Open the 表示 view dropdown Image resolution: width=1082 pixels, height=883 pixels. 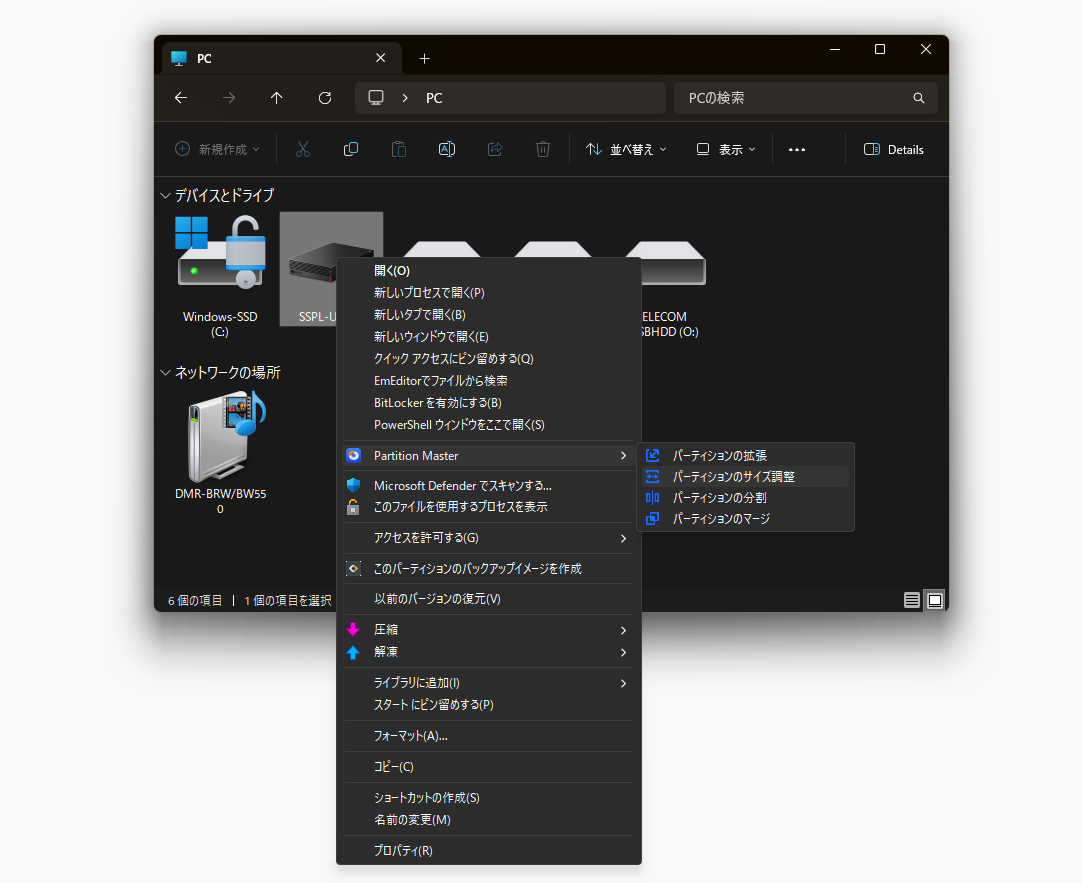pyautogui.click(x=726, y=150)
